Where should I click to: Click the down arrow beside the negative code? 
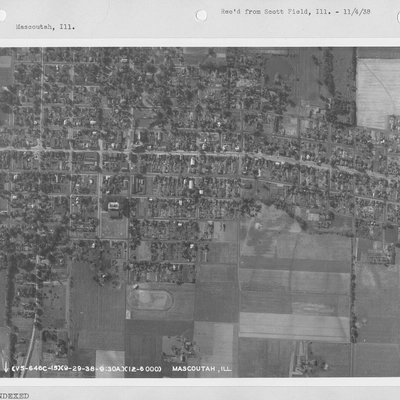[x=6, y=368]
